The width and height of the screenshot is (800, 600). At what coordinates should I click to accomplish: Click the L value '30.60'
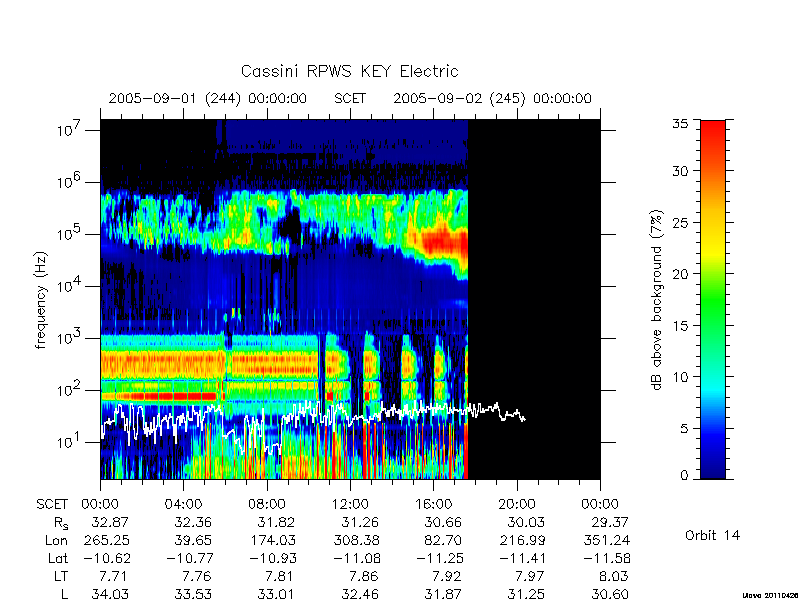tap(609, 594)
